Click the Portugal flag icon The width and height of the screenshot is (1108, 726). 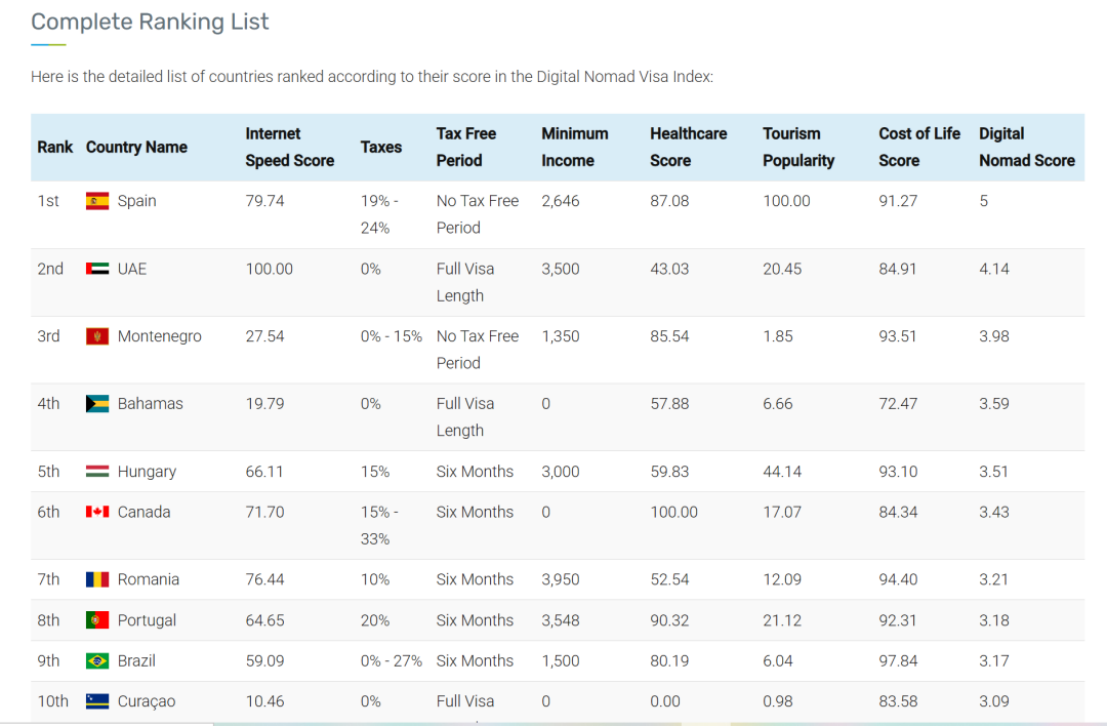tap(98, 620)
